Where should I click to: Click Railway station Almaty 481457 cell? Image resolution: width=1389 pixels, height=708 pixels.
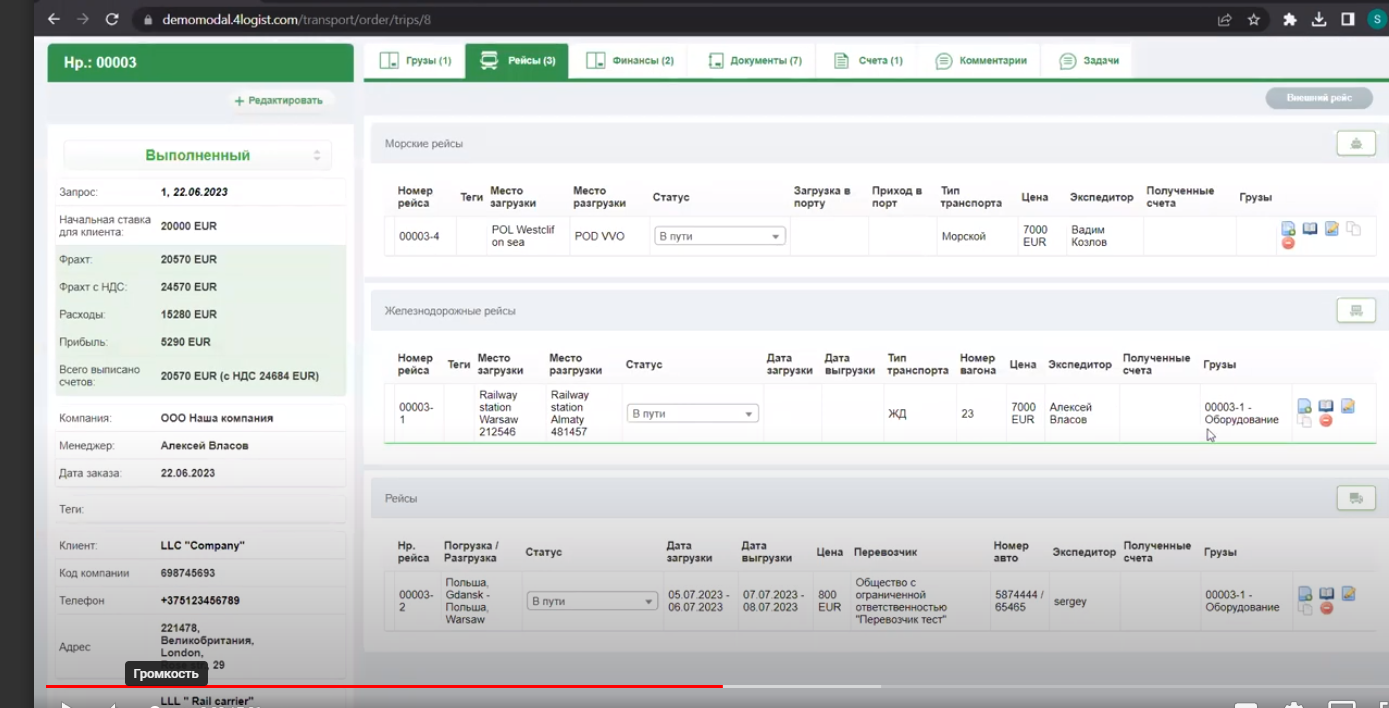pos(570,413)
